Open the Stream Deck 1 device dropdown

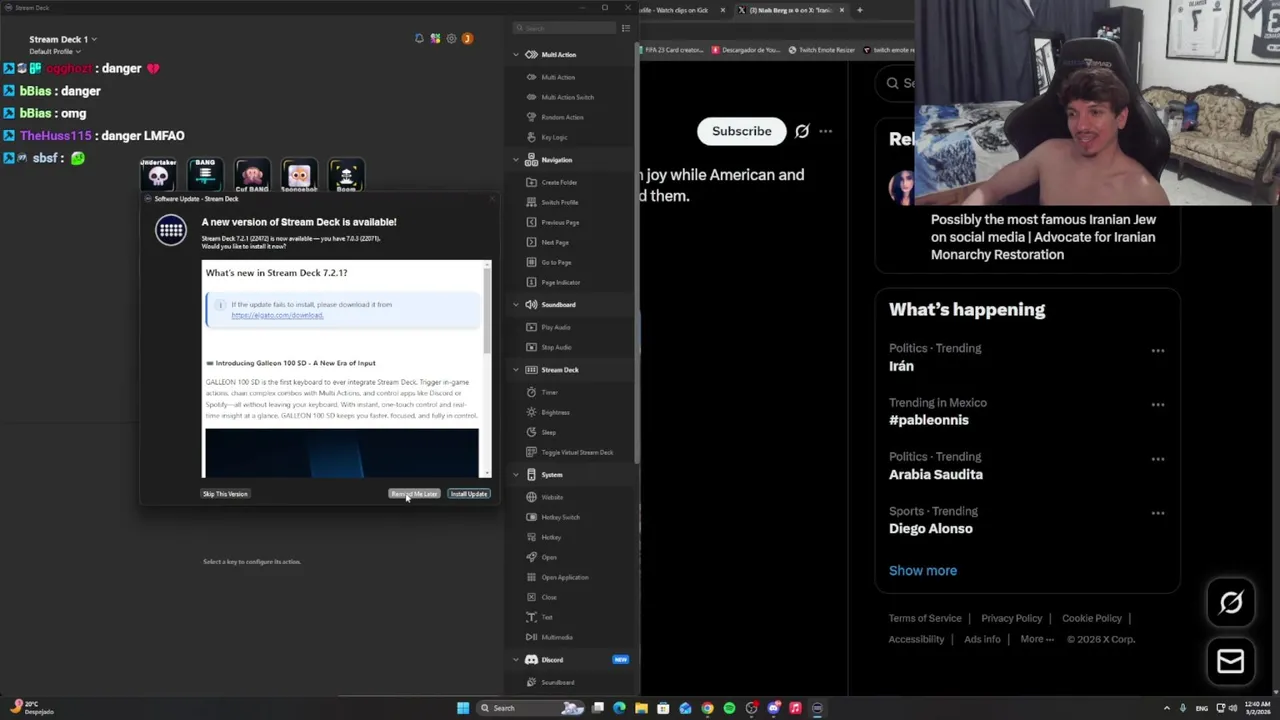point(62,39)
